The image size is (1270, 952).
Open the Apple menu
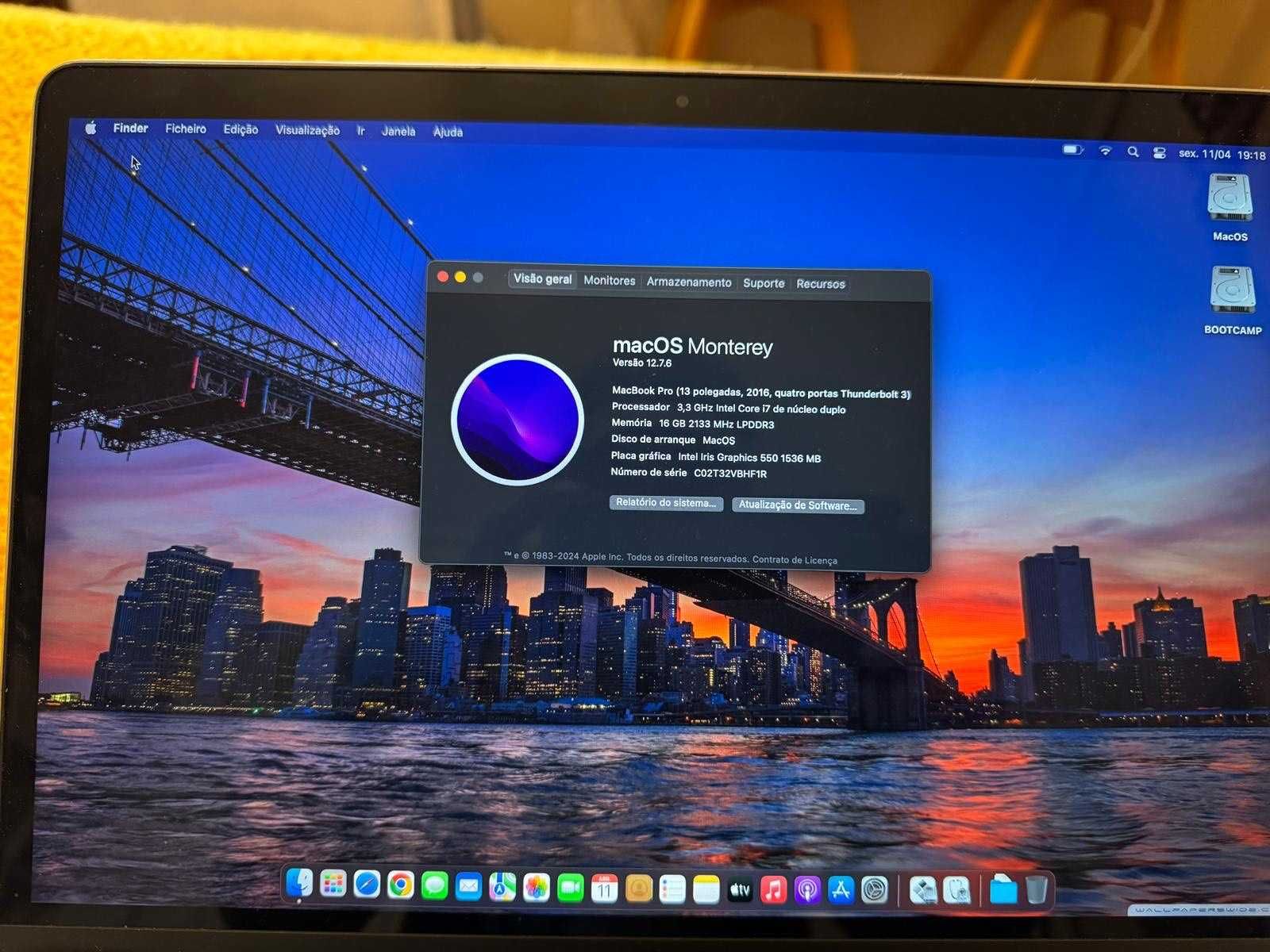pyautogui.click(x=90, y=128)
